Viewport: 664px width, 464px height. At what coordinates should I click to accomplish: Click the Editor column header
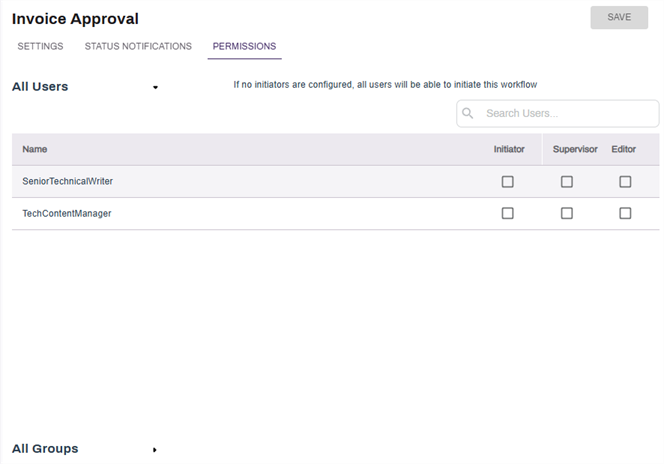tap(623, 149)
